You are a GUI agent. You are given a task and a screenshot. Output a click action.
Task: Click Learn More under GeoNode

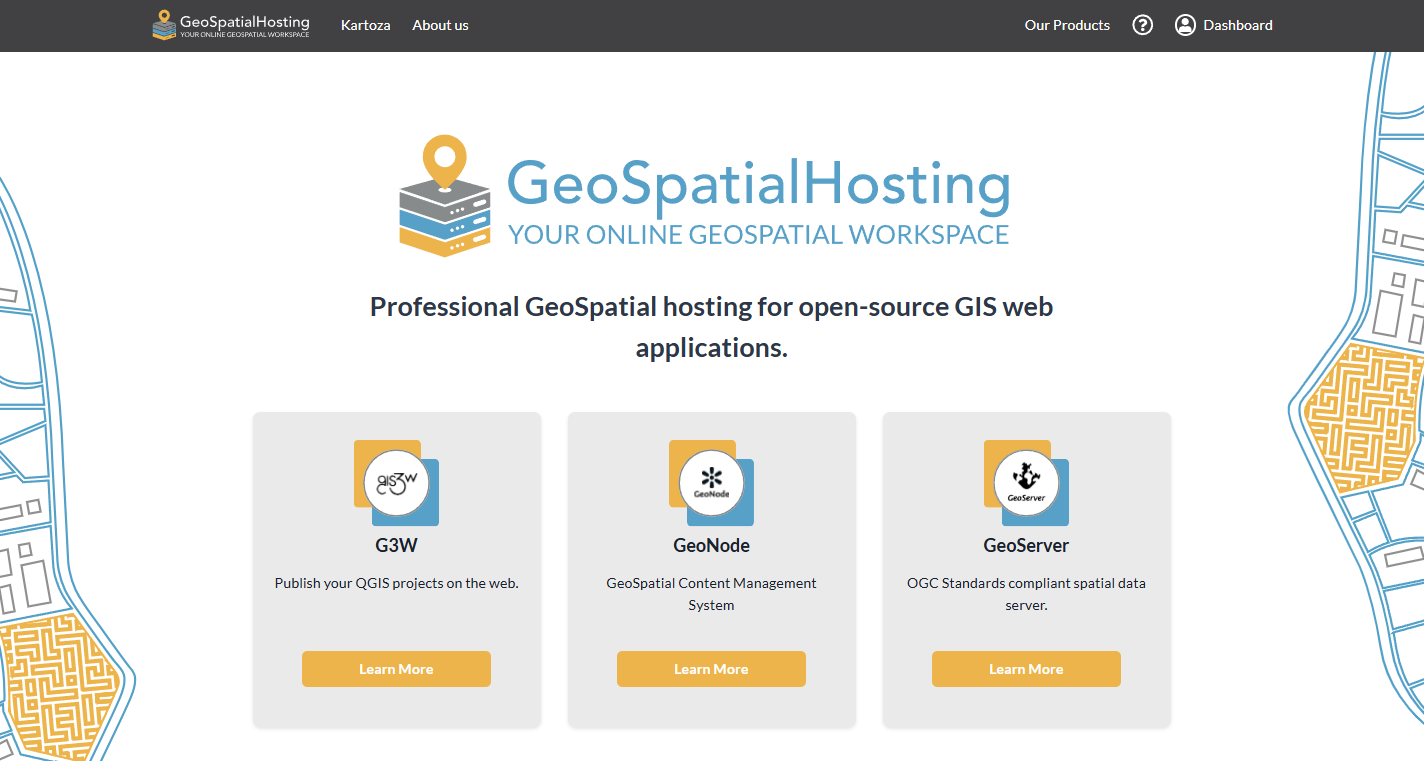[x=711, y=669]
